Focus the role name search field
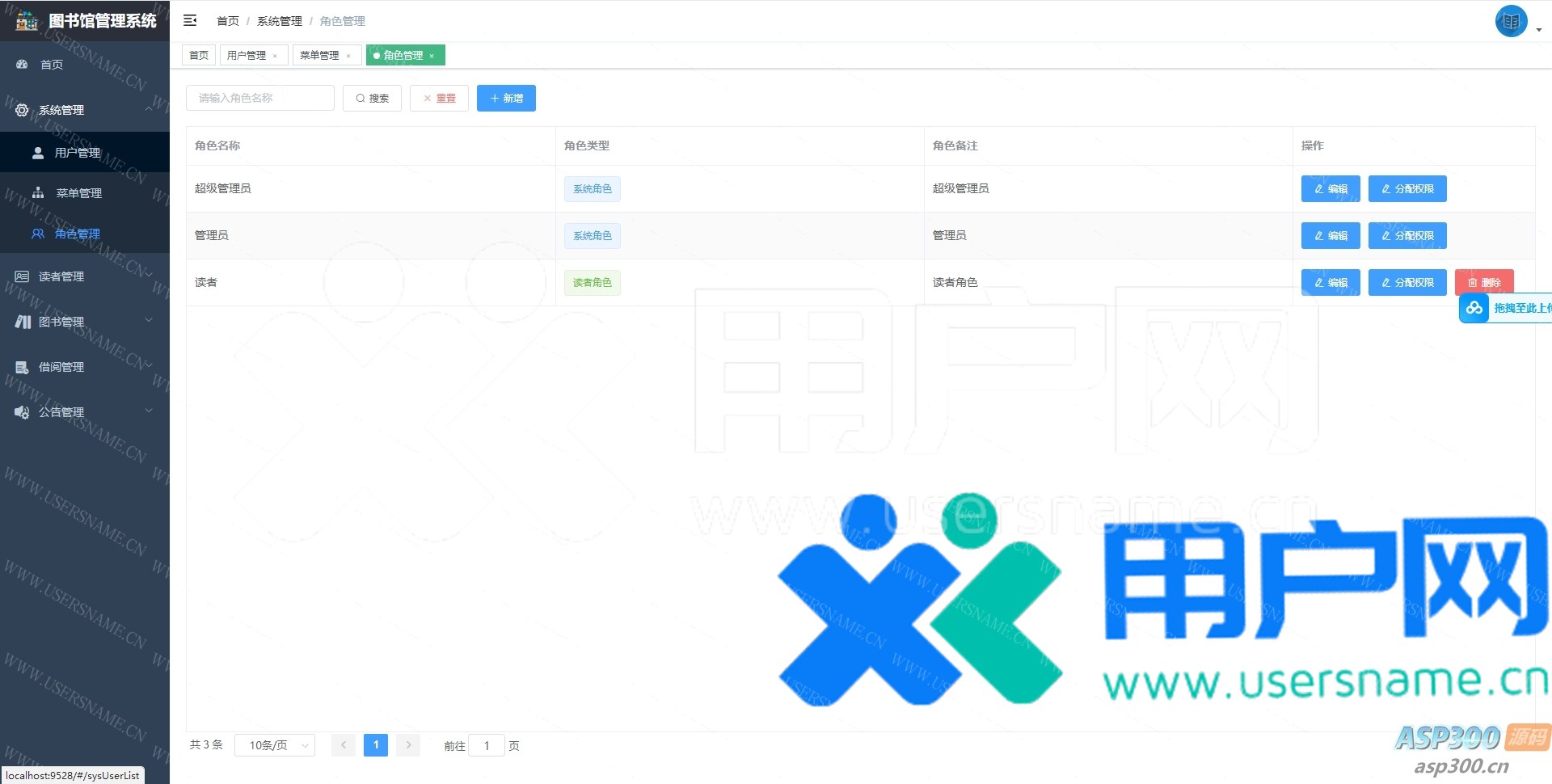This screenshot has height=784, width=1552. 260,98
